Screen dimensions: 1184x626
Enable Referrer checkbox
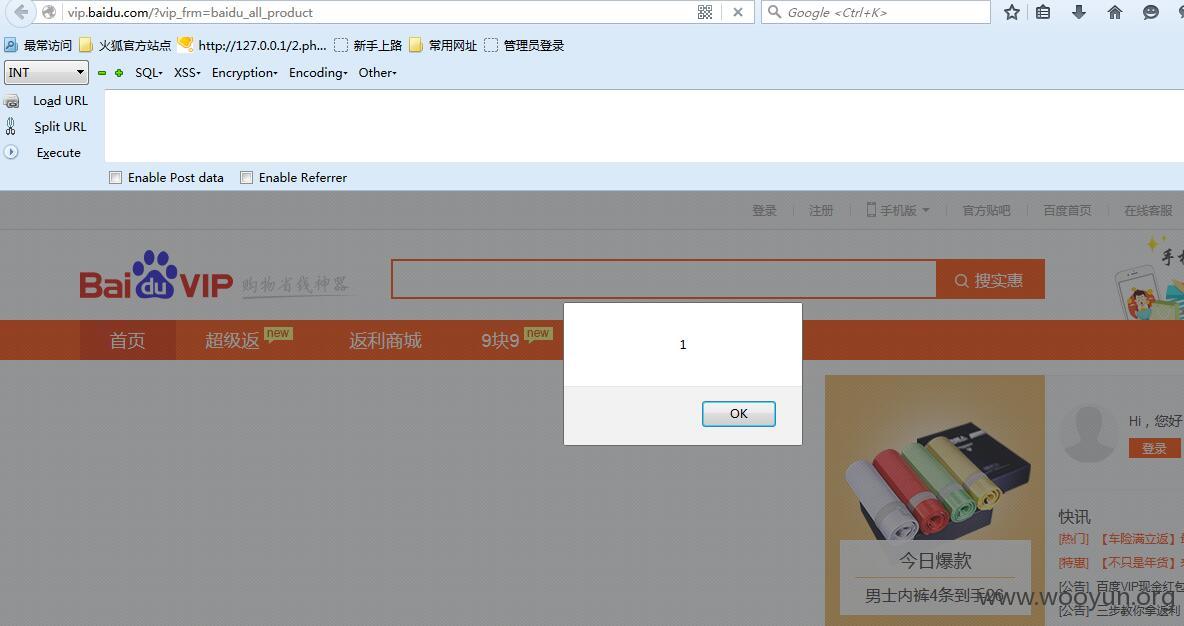[246, 177]
